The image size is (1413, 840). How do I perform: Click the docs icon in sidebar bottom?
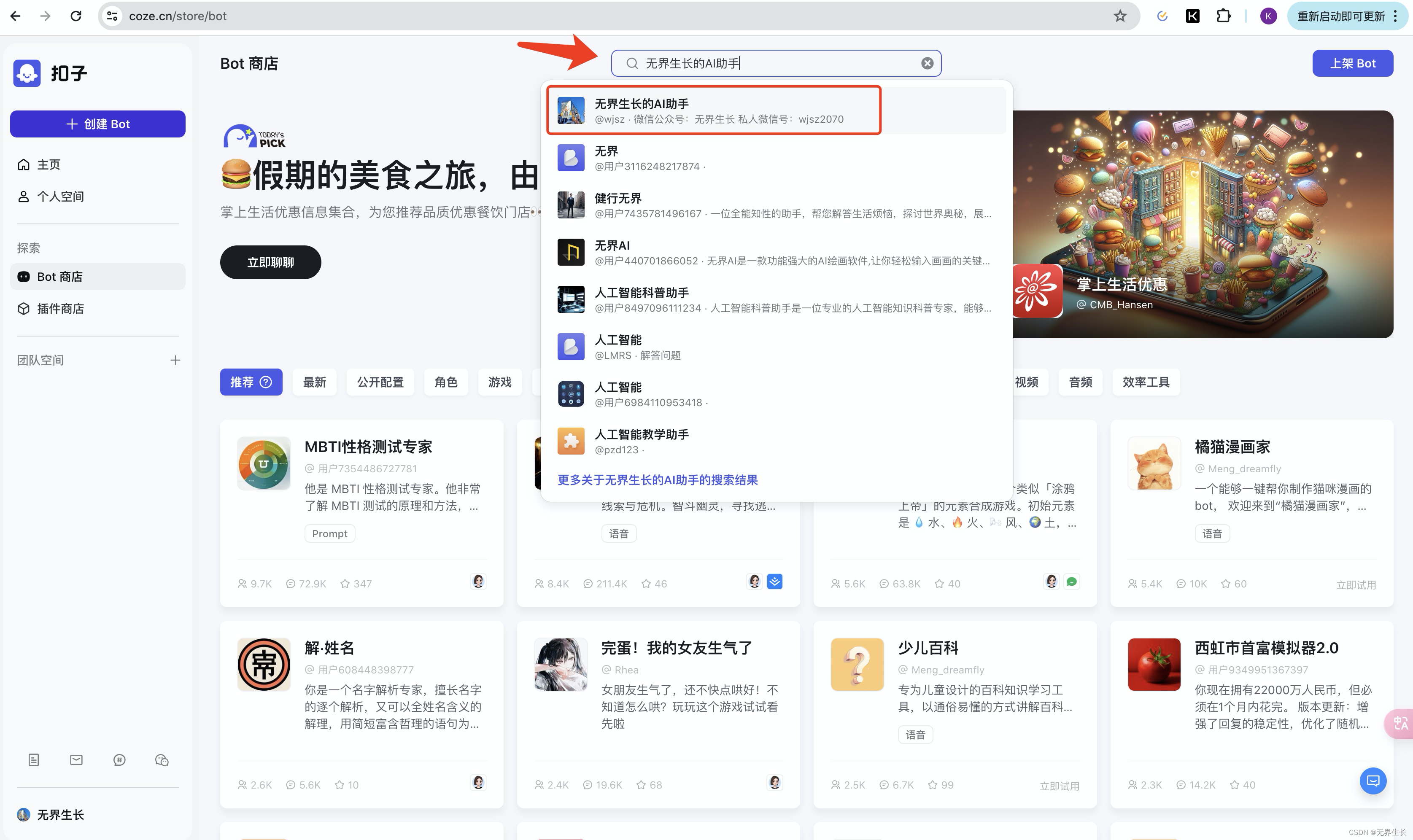pyautogui.click(x=33, y=759)
